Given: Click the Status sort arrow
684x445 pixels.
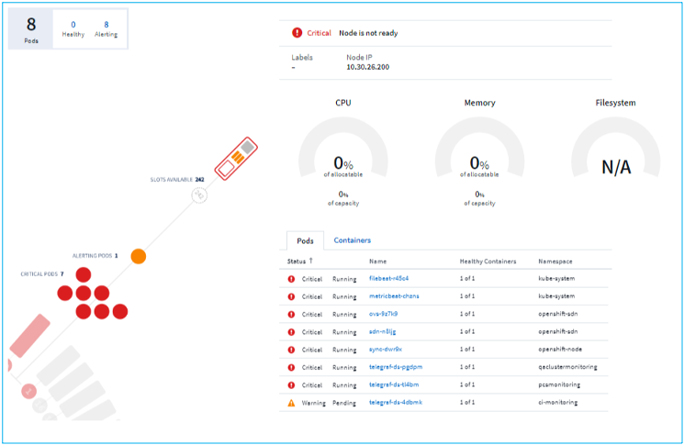Looking at the screenshot, I should [x=311, y=260].
